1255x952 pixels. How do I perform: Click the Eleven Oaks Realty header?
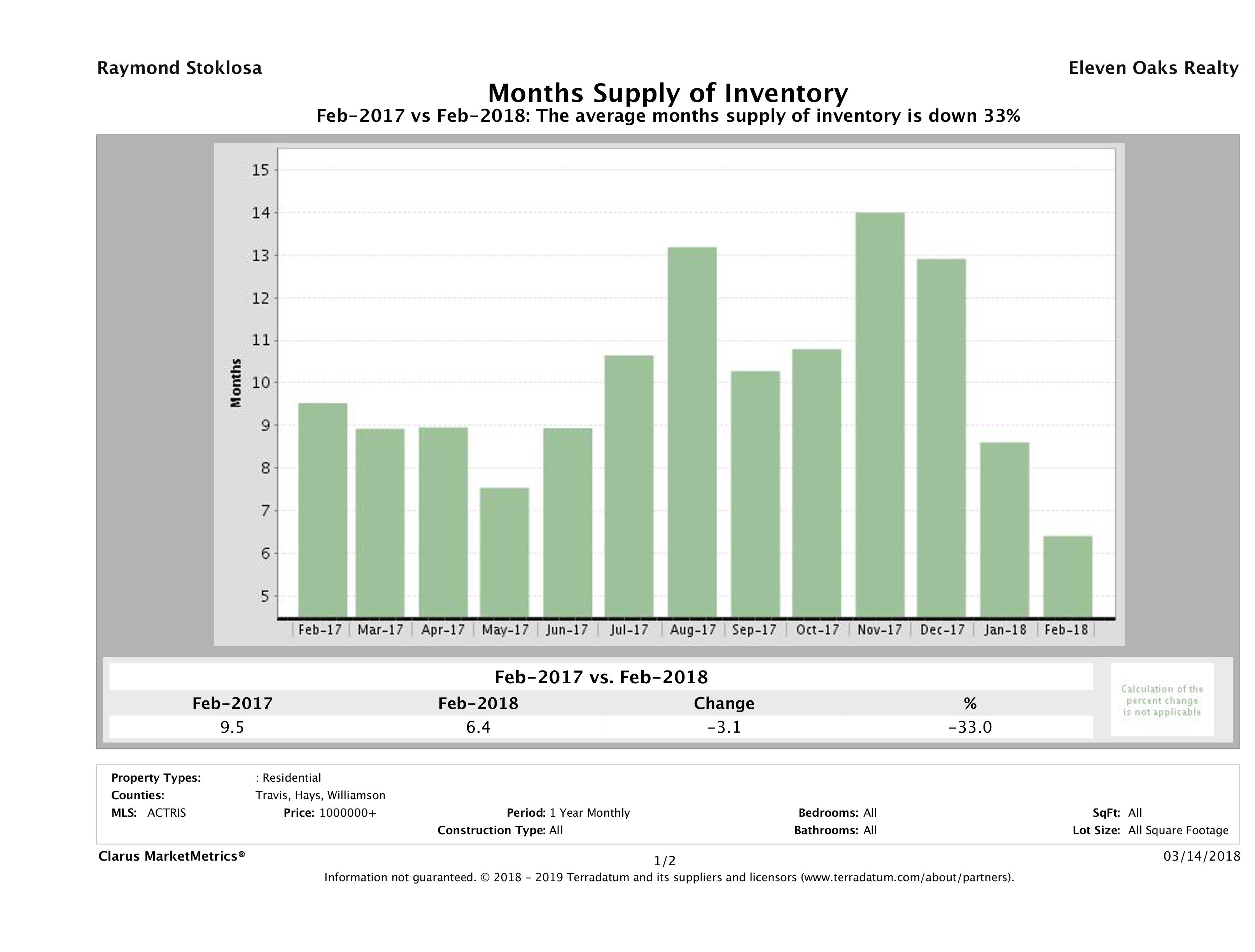pyautogui.click(x=1153, y=68)
